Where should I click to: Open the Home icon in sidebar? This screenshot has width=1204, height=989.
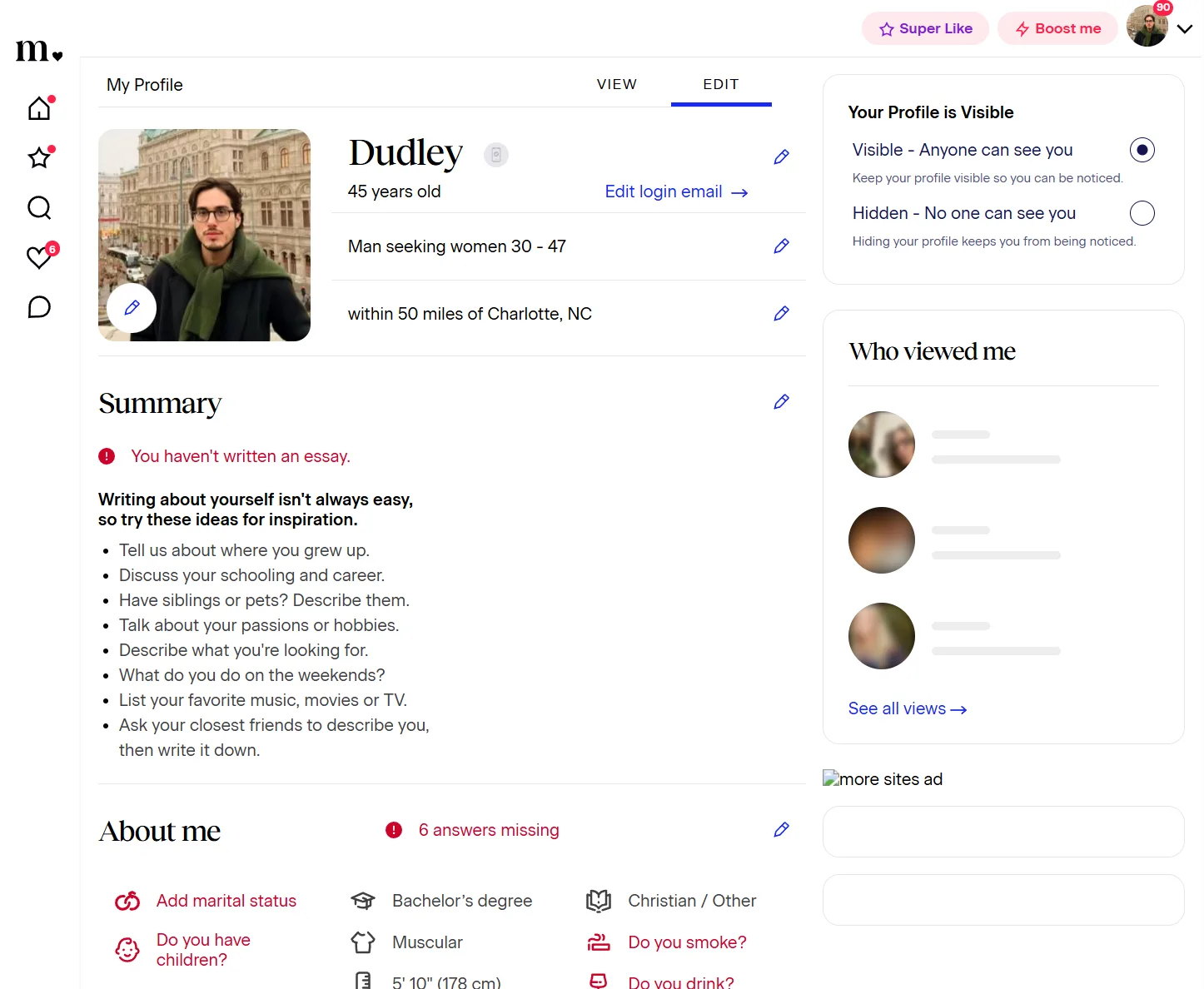pos(39,108)
